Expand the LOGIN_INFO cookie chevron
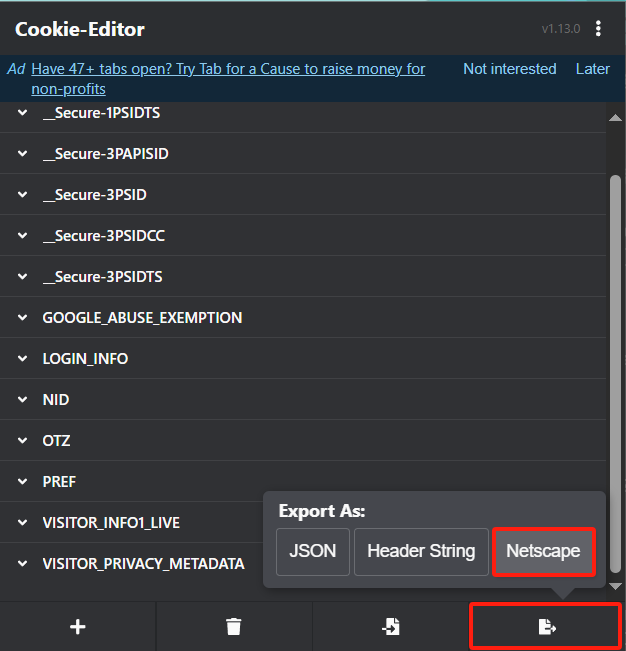Viewport: 626px width, 651px height. pos(22,358)
